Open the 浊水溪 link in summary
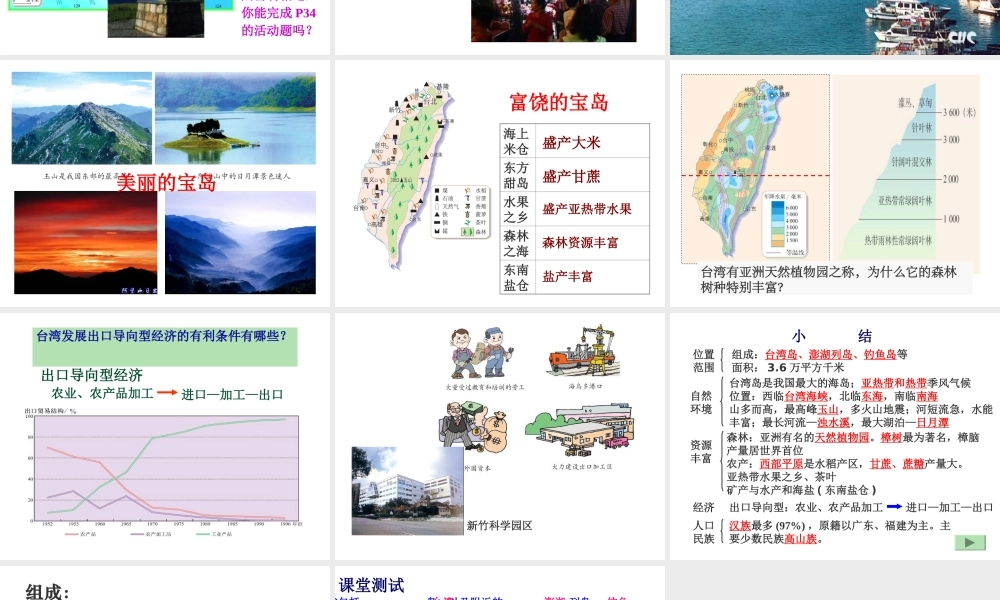The height and width of the screenshot is (600, 1000). [834, 423]
